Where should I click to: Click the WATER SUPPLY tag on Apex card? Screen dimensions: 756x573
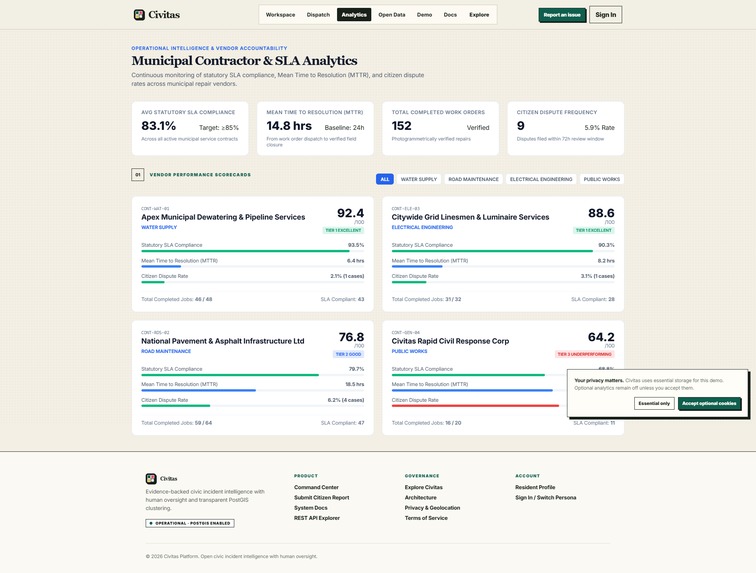point(159,227)
